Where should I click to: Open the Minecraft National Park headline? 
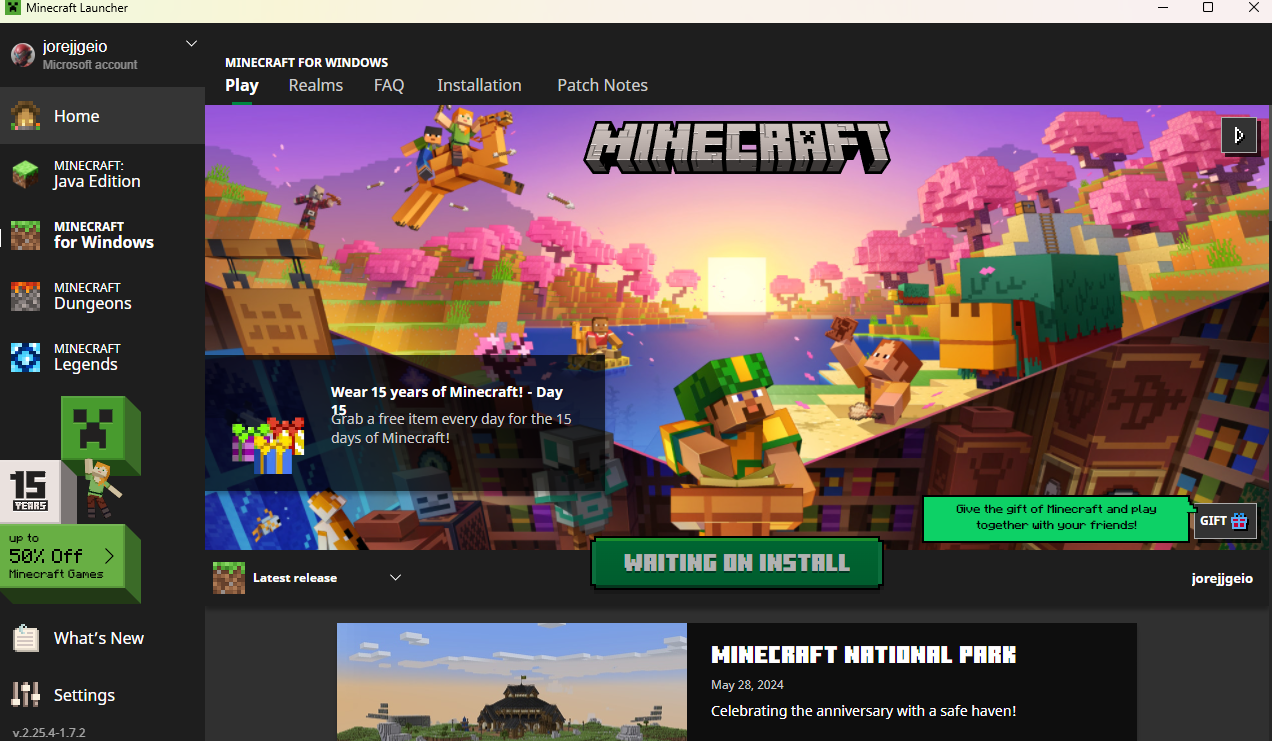(x=863, y=655)
